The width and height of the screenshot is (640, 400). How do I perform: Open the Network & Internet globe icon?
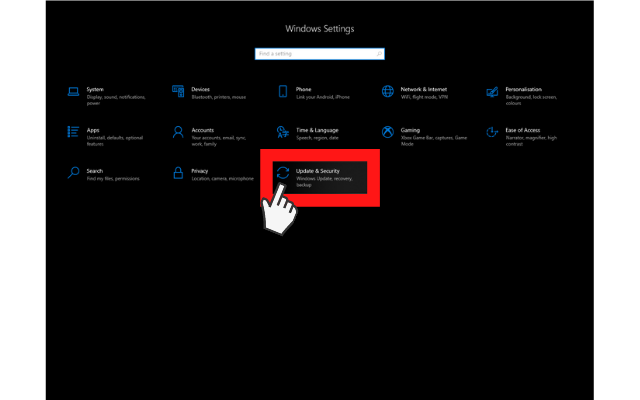(x=388, y=91)
